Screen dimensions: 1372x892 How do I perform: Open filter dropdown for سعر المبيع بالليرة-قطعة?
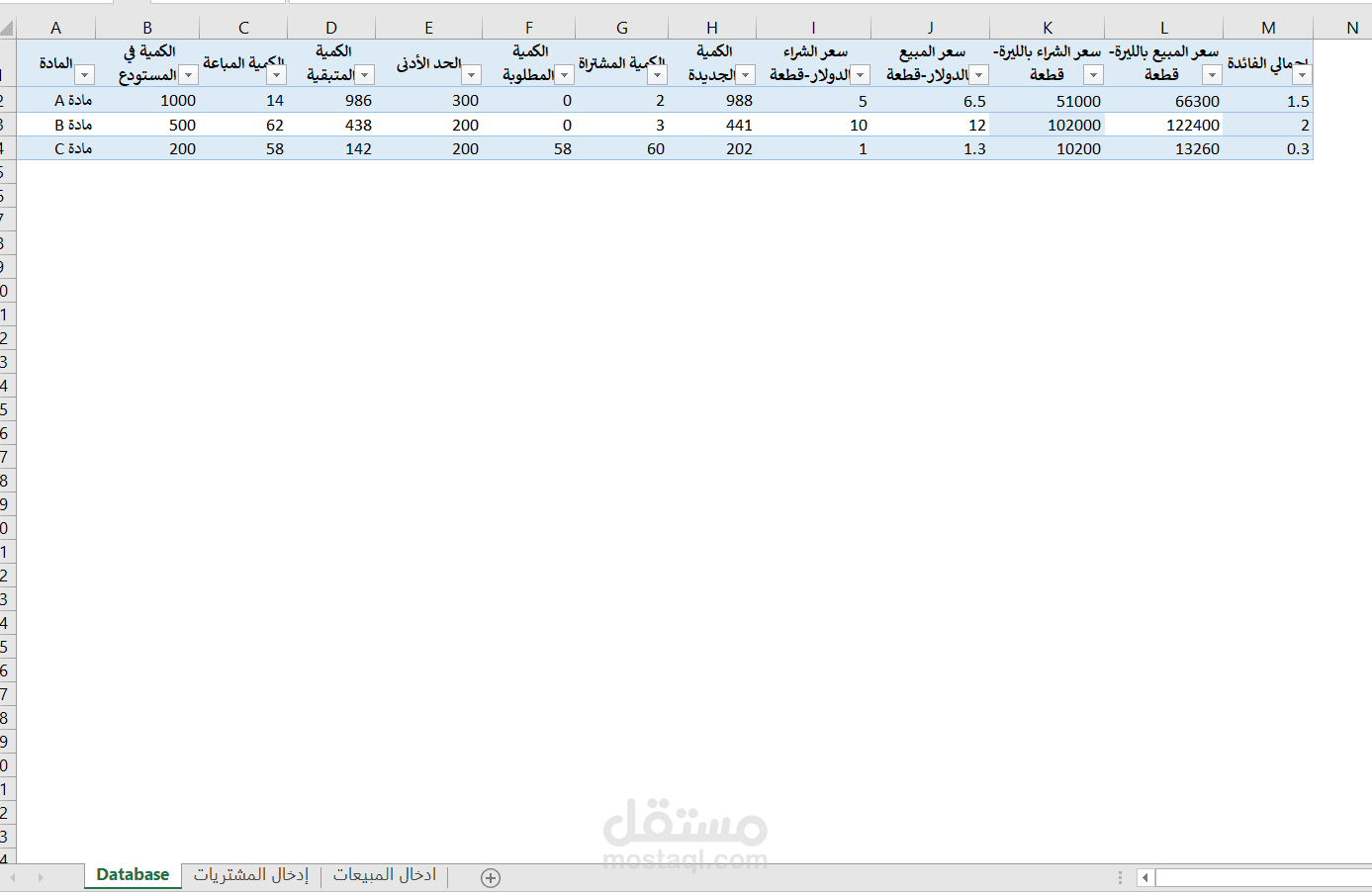pyautogui.click(x=1212, y=75)
